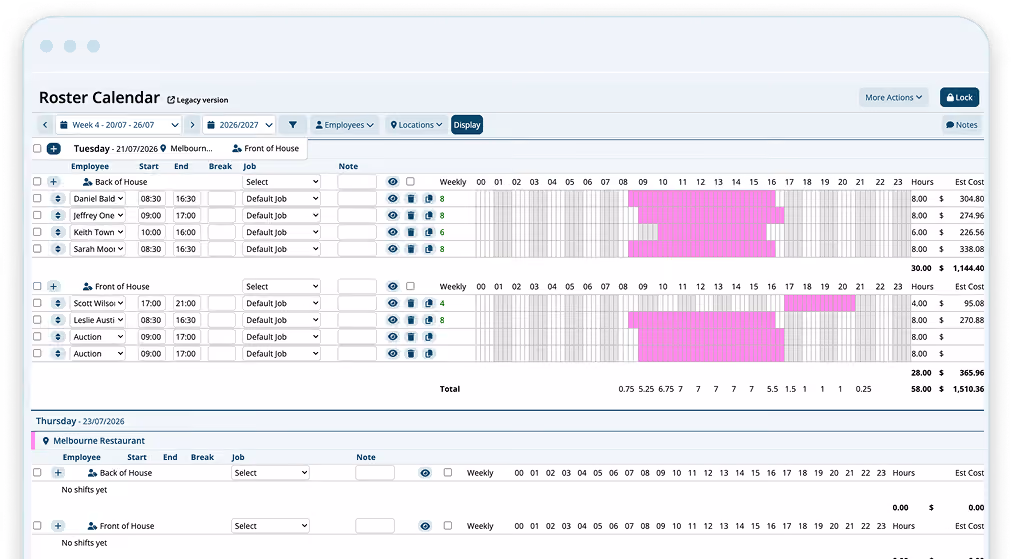Screen dimensions: 1013x559
Task: Add shift with blue plus next to Tuesday
Action: (54, 149)
